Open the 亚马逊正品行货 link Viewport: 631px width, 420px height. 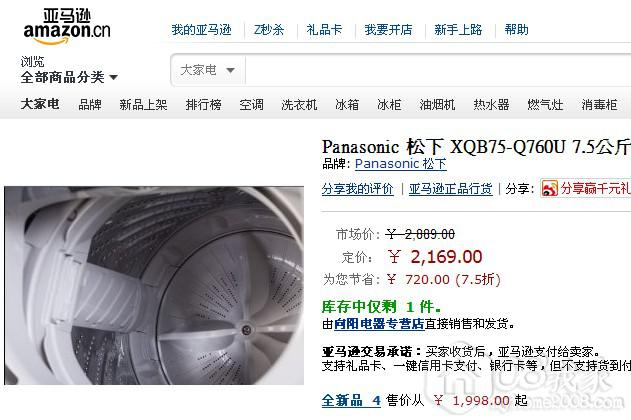(x=450, y=189)
